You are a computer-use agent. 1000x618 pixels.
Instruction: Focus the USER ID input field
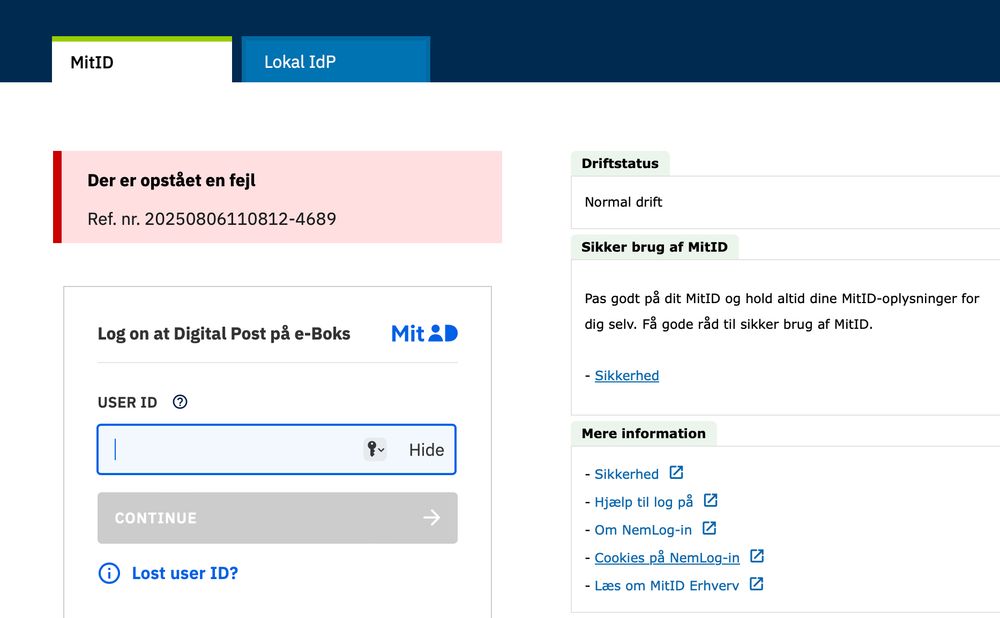click(x=276, y=450)
